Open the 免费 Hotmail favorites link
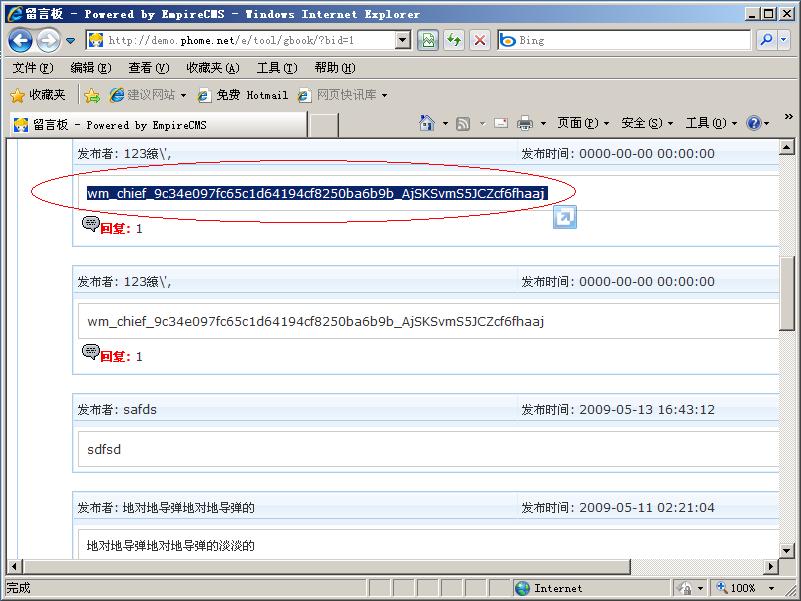The height and width of the screenshot is (601, 801). [243, 95]
